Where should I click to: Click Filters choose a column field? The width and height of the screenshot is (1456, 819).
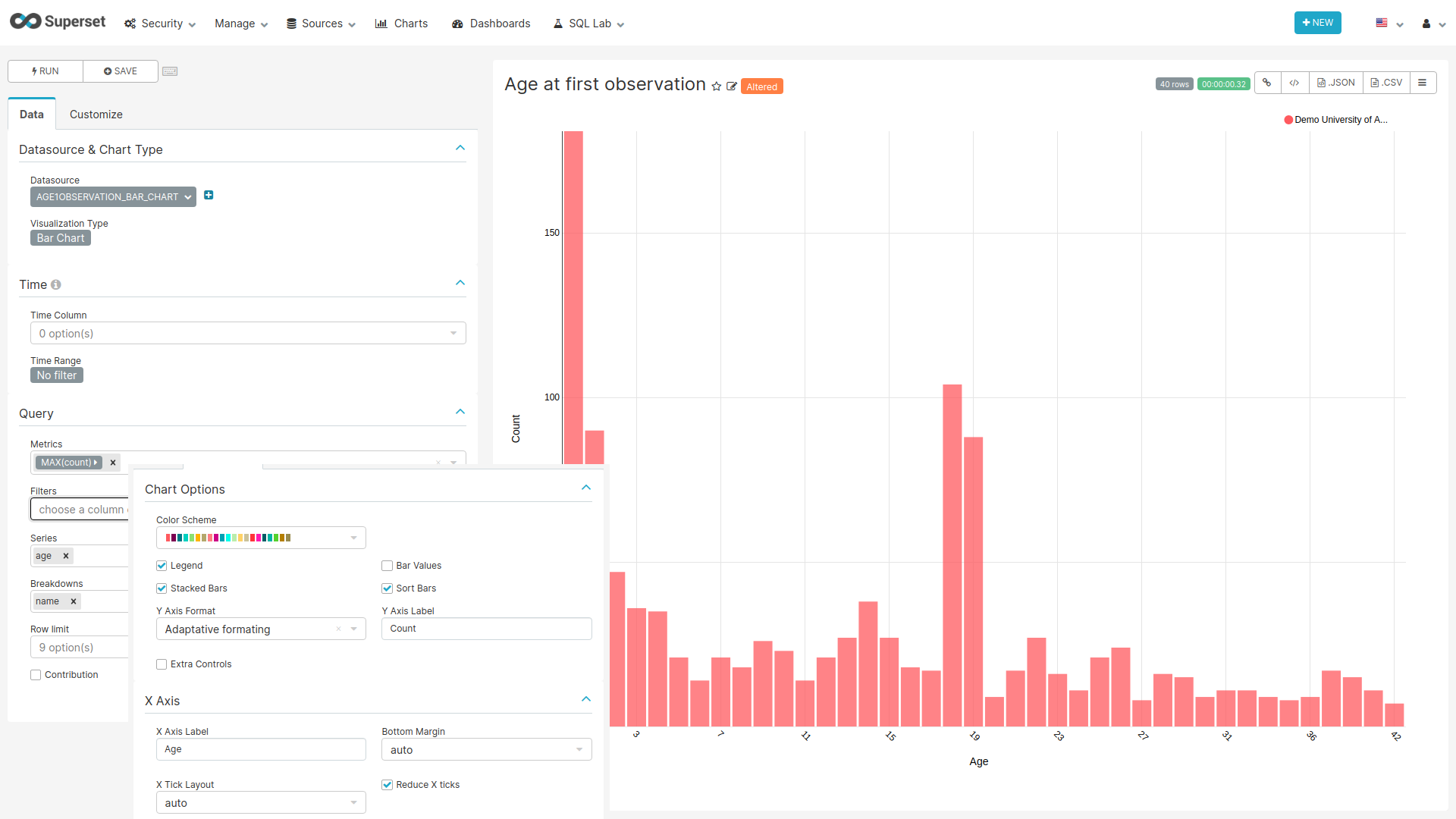(x=80, y=510)
